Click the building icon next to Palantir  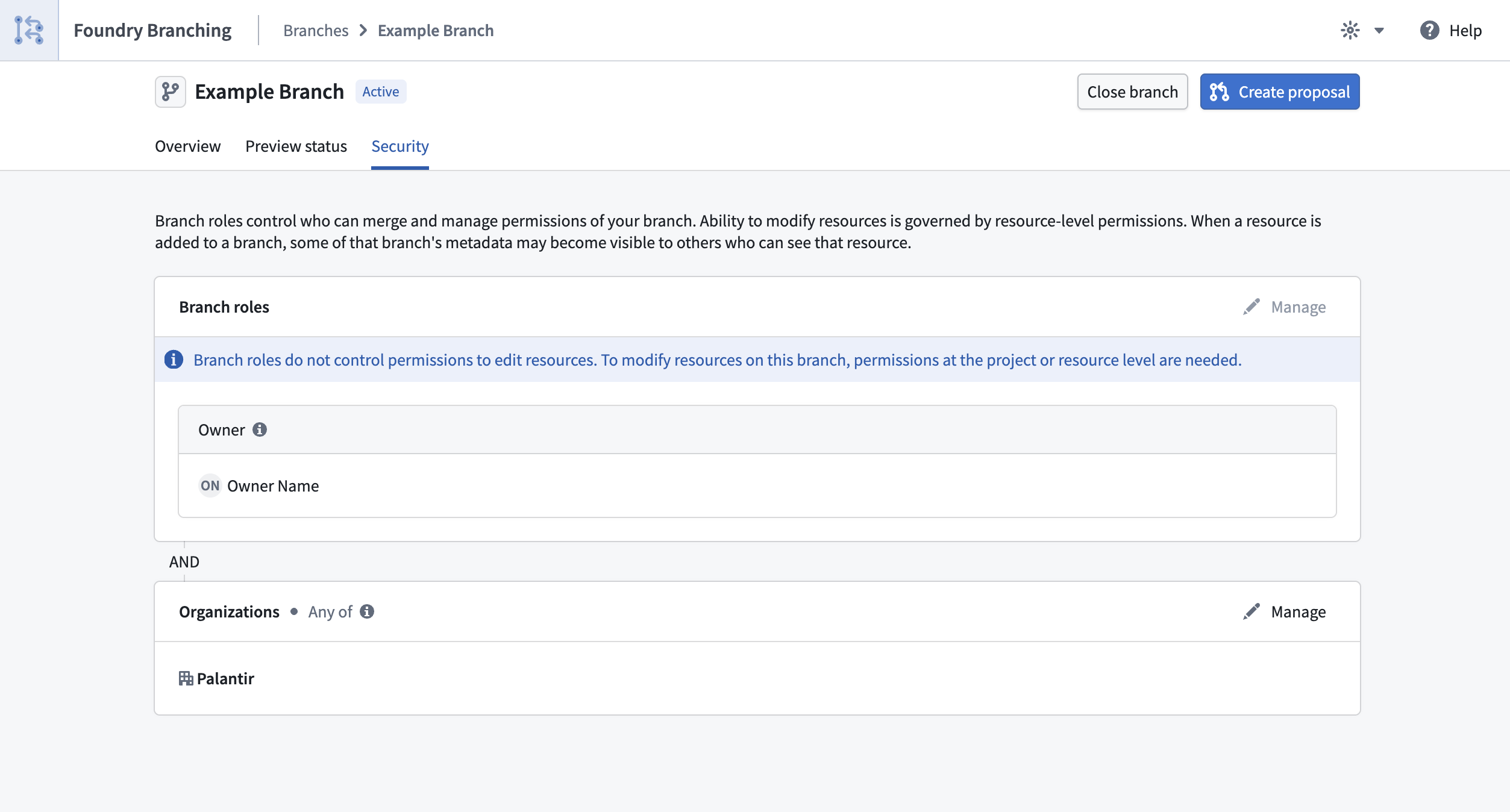point(186,678)
